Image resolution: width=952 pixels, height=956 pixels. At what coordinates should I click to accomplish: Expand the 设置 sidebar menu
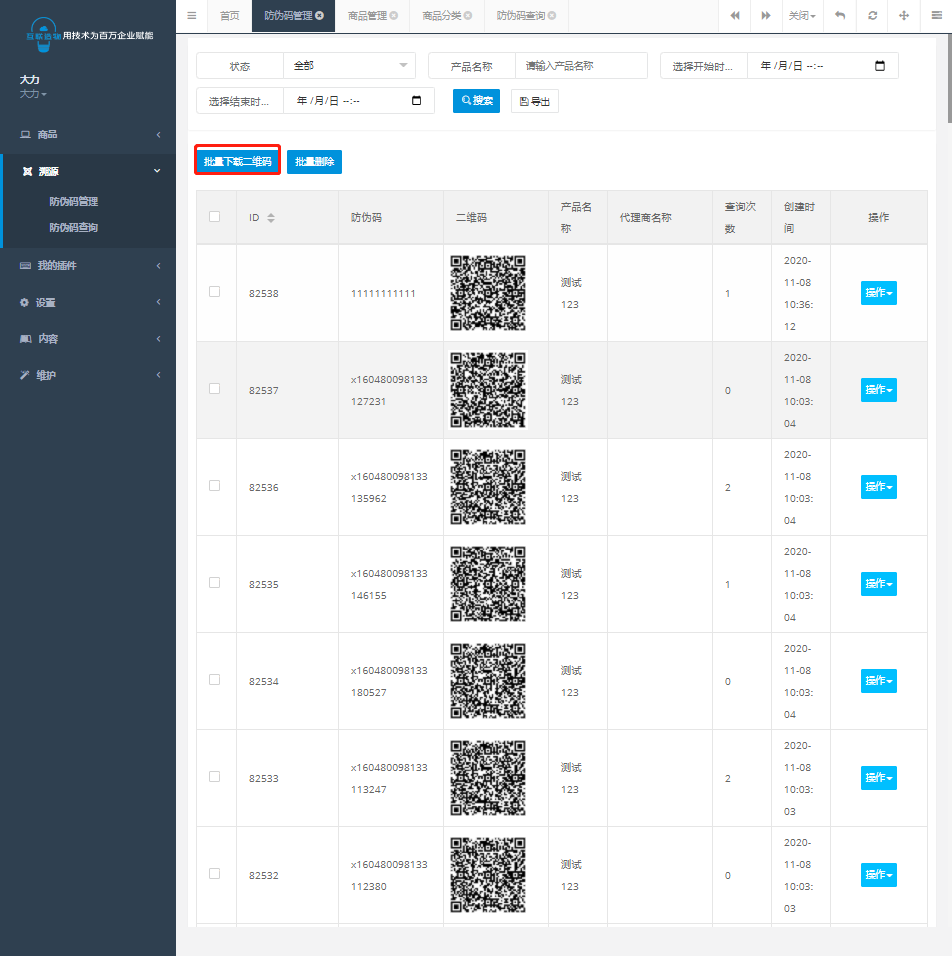click(88, 302)
